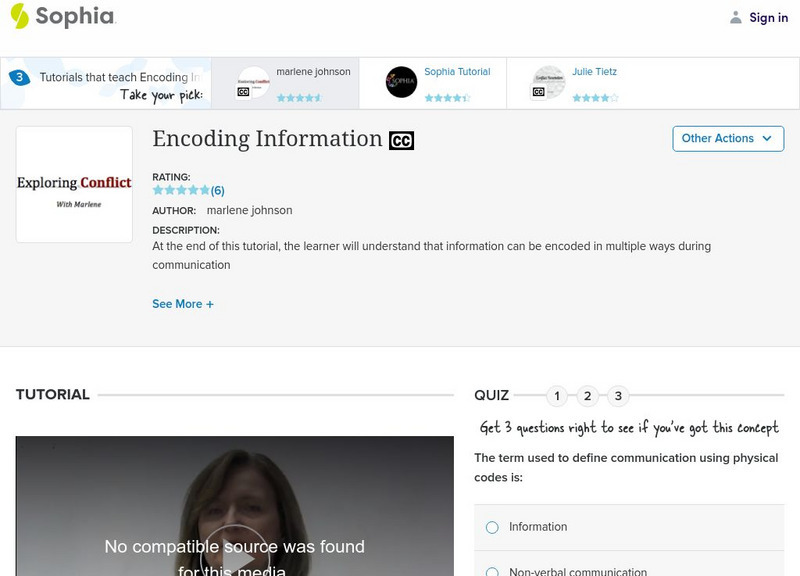Screen dimensions: 800x576
Task: Click the Exploring Conflict tutorial thumbnail
Action: pos(74,184)
